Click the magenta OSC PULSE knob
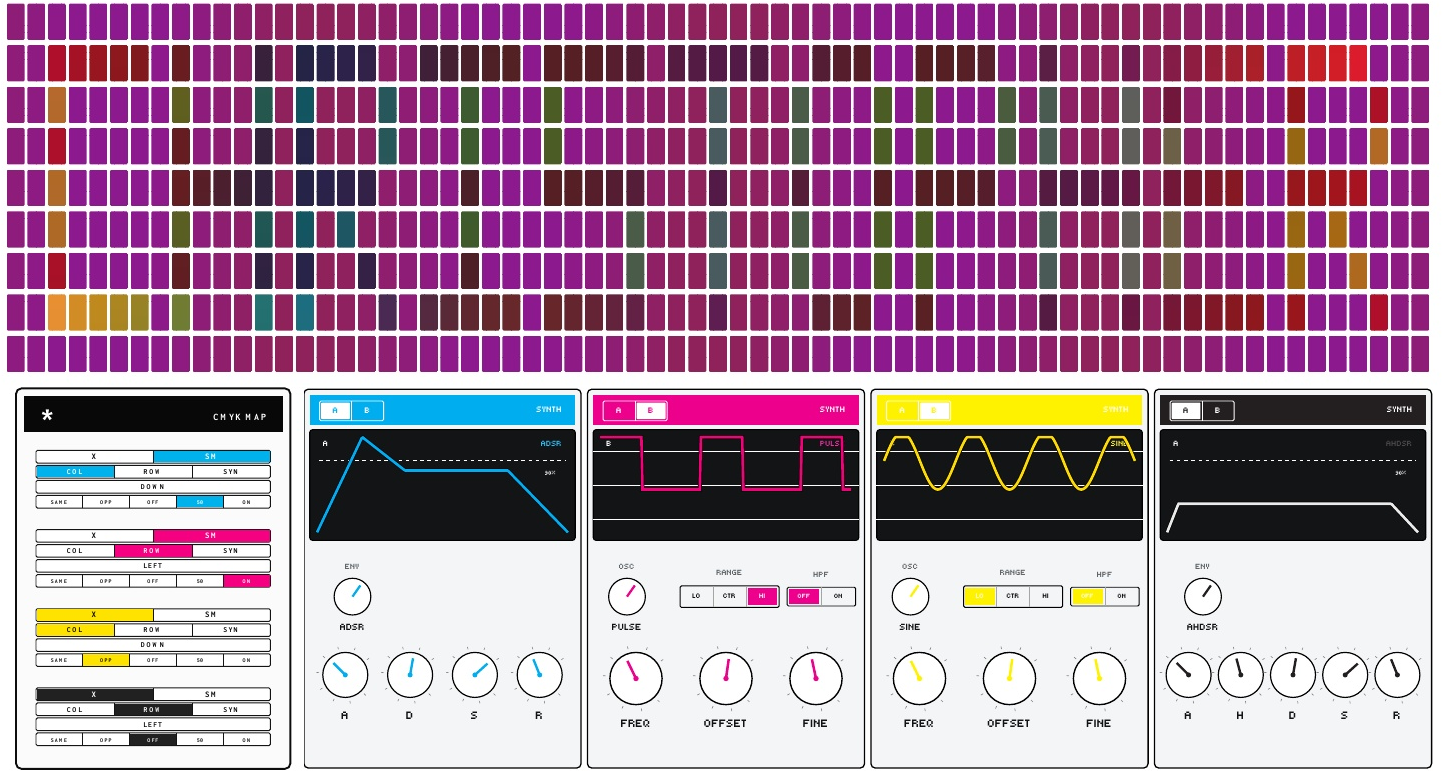 tap(626, 597)
